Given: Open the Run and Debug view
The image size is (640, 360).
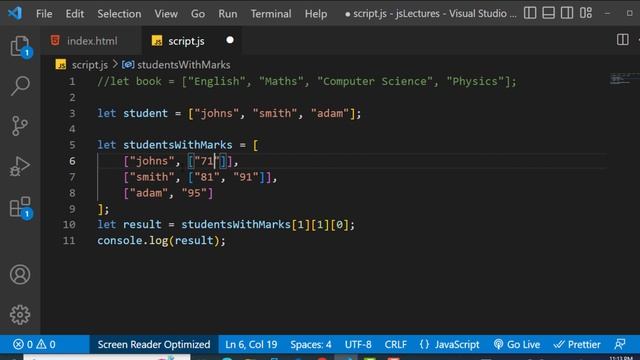Looking at the screenshot, I should (20, 166).
